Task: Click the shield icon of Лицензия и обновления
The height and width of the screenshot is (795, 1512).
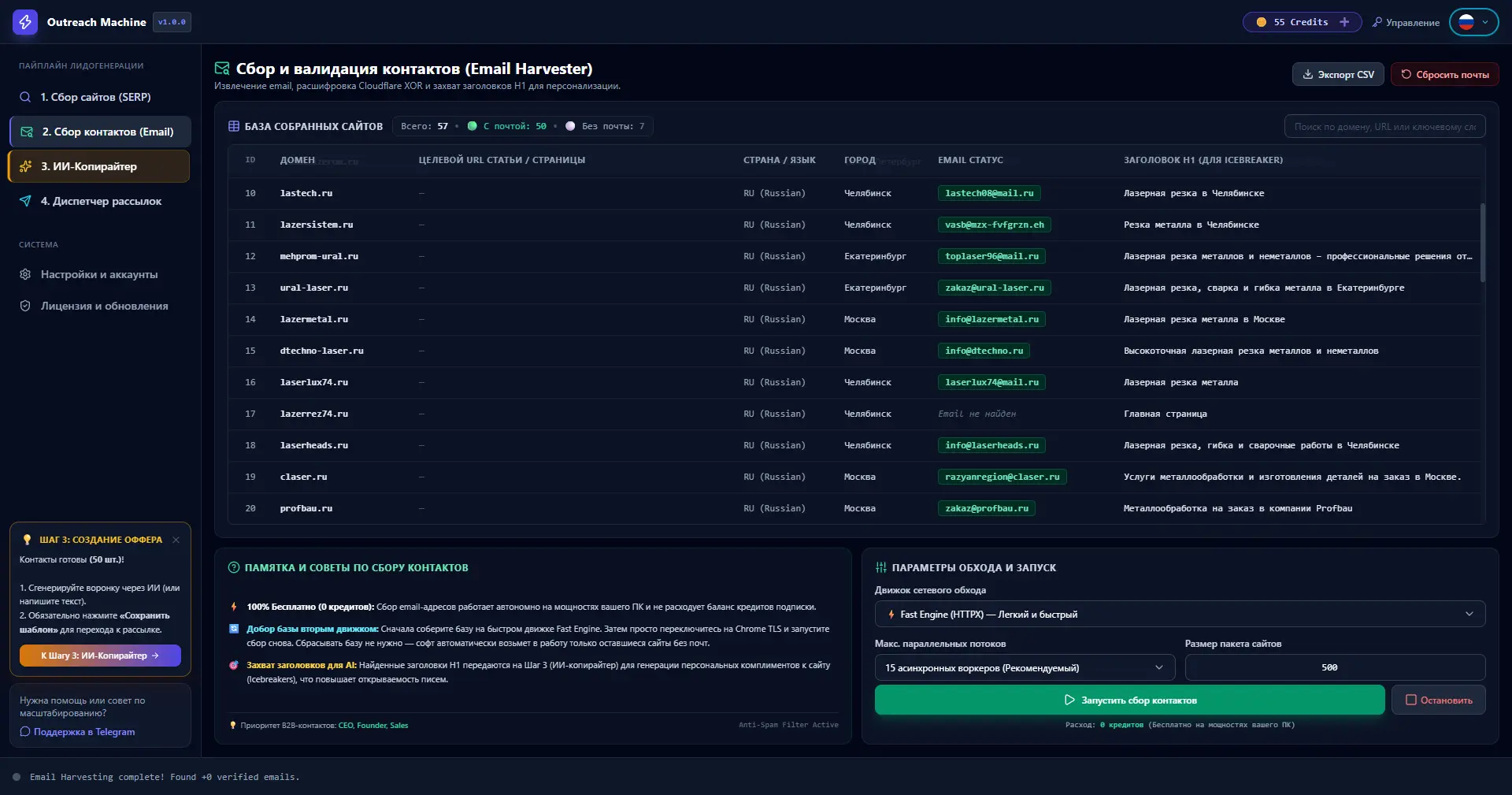Action: point(25,306)
